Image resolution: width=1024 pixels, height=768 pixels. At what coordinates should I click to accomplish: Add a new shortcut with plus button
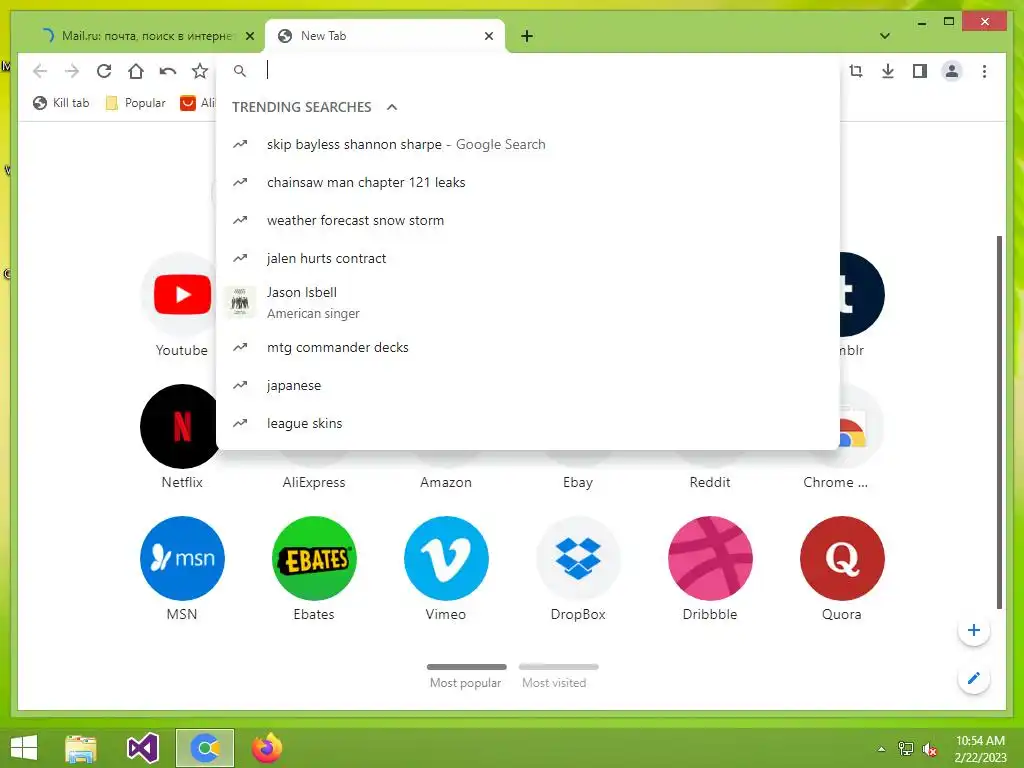pos(974,630)
